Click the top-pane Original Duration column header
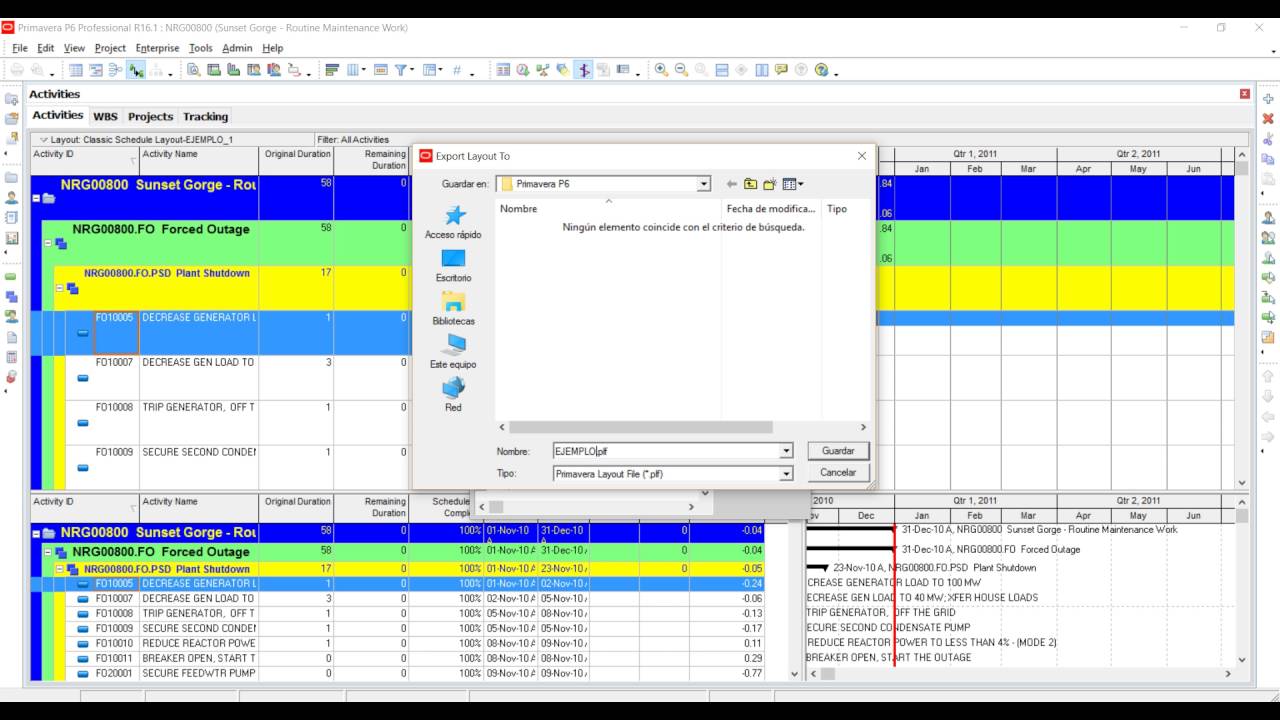This screenshot has height=720, width=1280. pyautogui.click(x=297, y=160)
